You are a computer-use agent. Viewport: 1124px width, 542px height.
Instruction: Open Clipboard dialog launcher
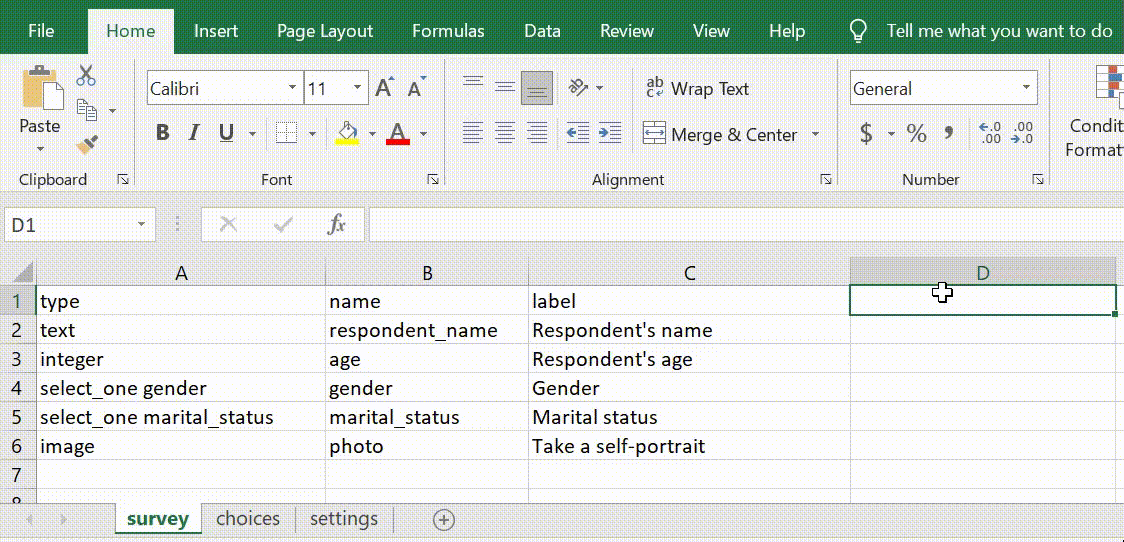tap(123, 179)
